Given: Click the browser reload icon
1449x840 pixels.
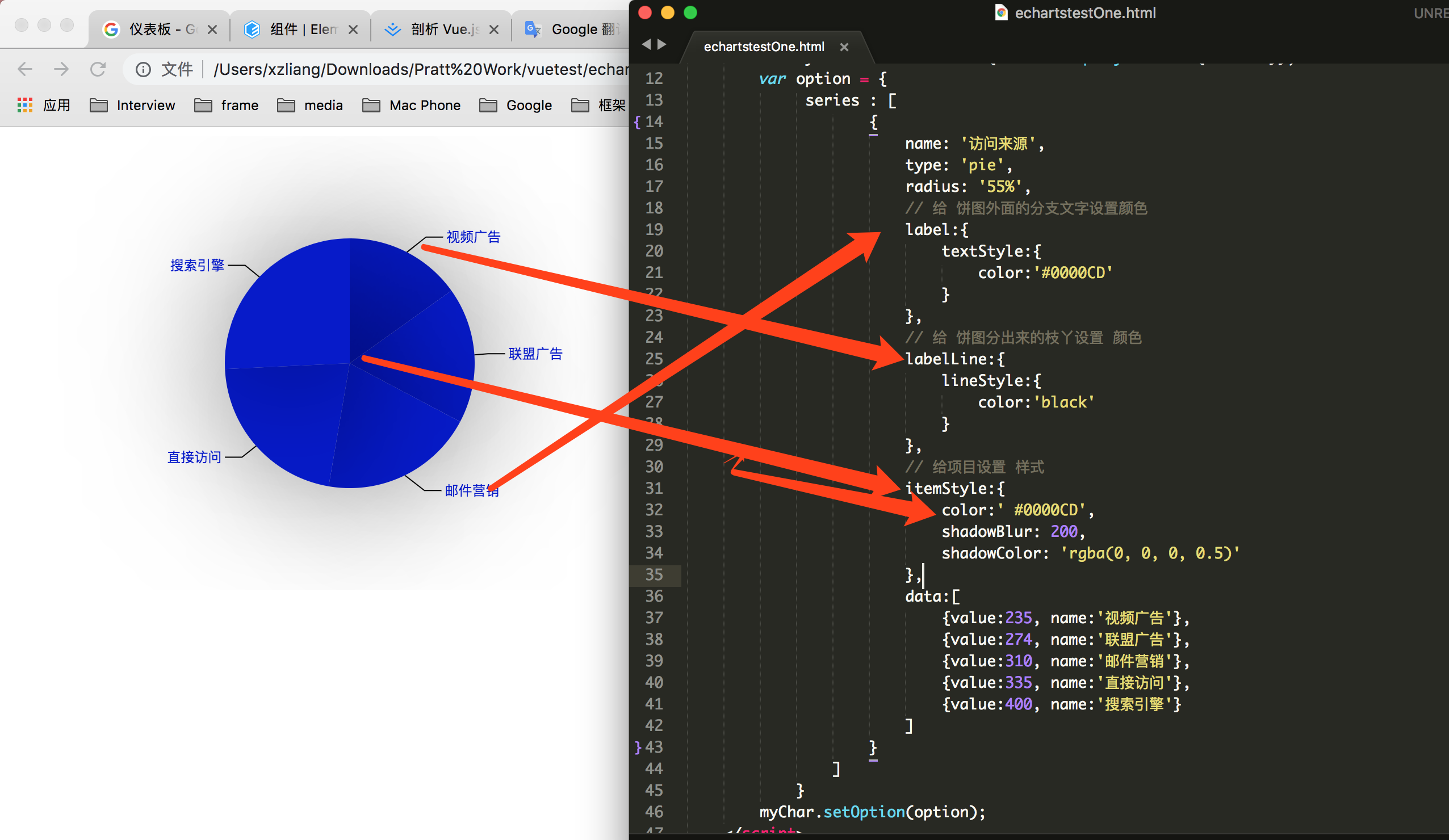Looking at the screenshot, I should tap(98, 70).
